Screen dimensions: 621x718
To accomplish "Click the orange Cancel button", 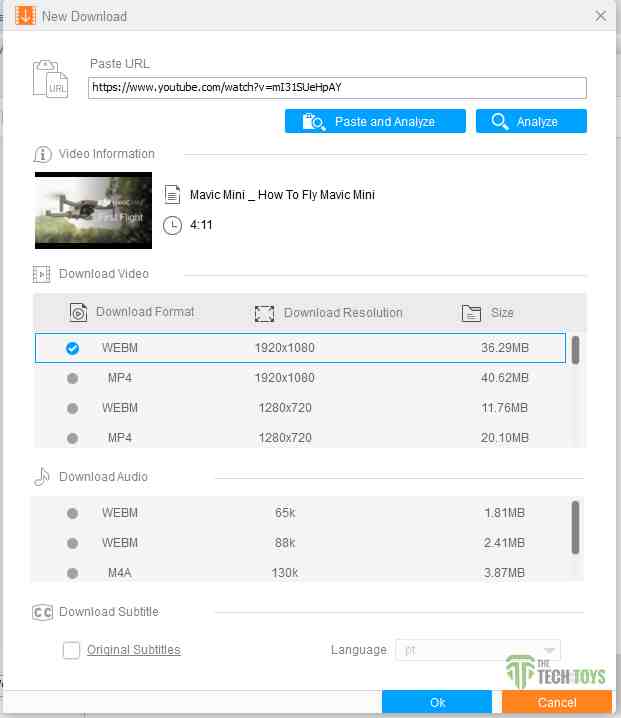I will tap(557, 702).
